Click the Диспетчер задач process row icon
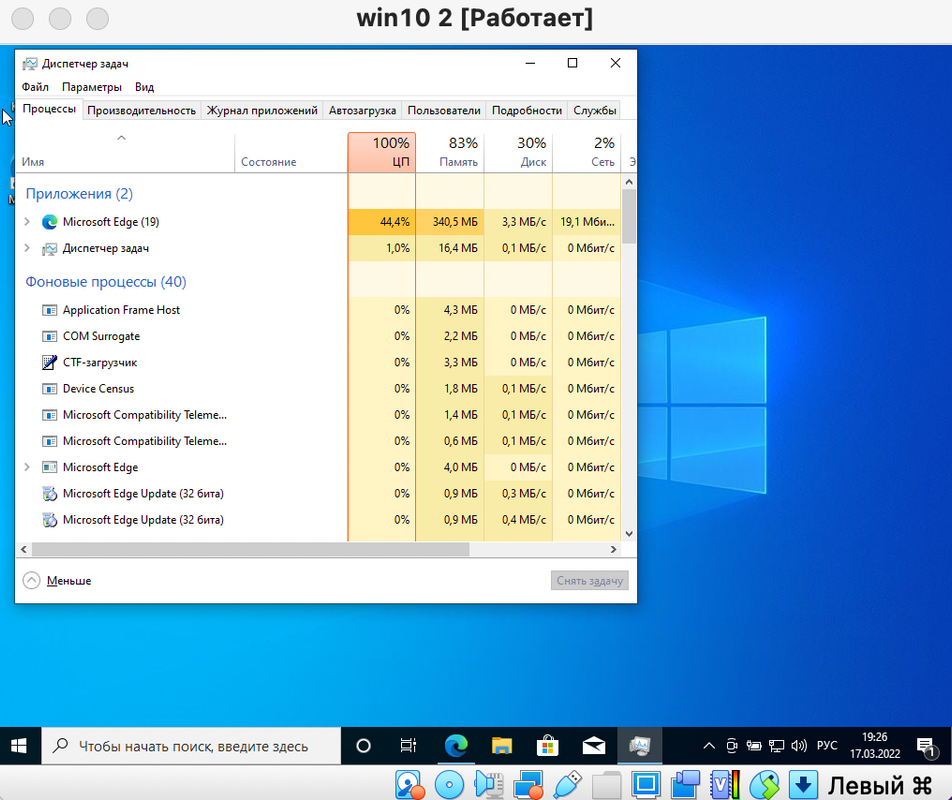The height and width of the screenshot is (800, 952). click(x=49, y=248)
